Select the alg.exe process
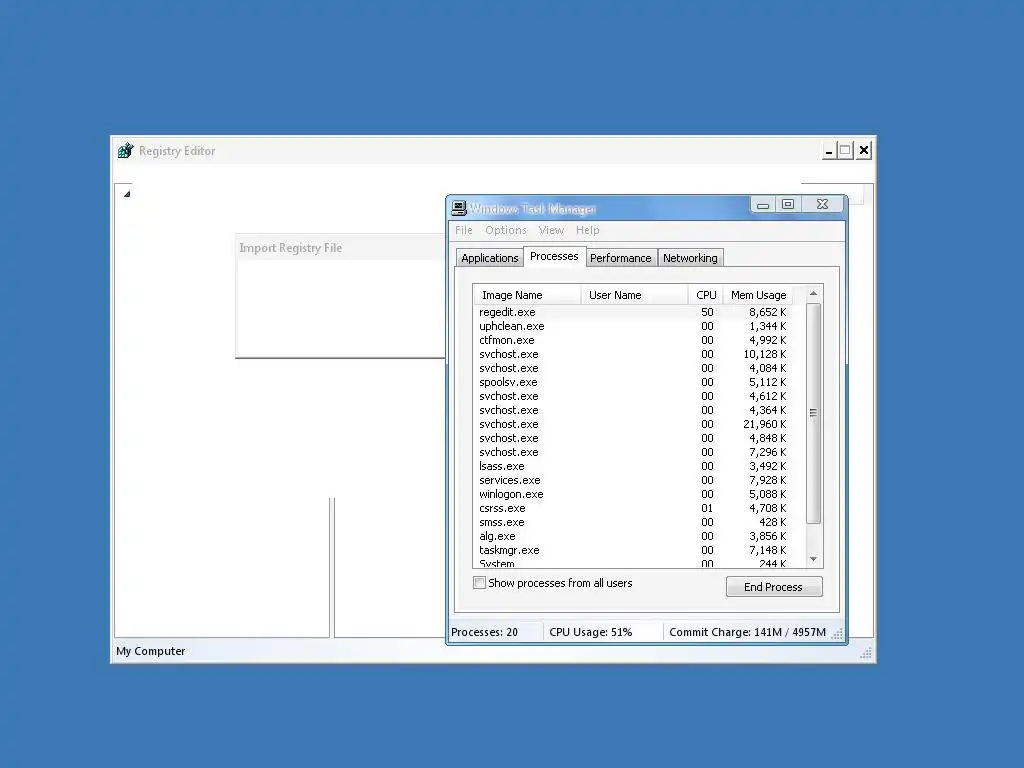This screenshot has height=768, width=1024. pos(633,536)
